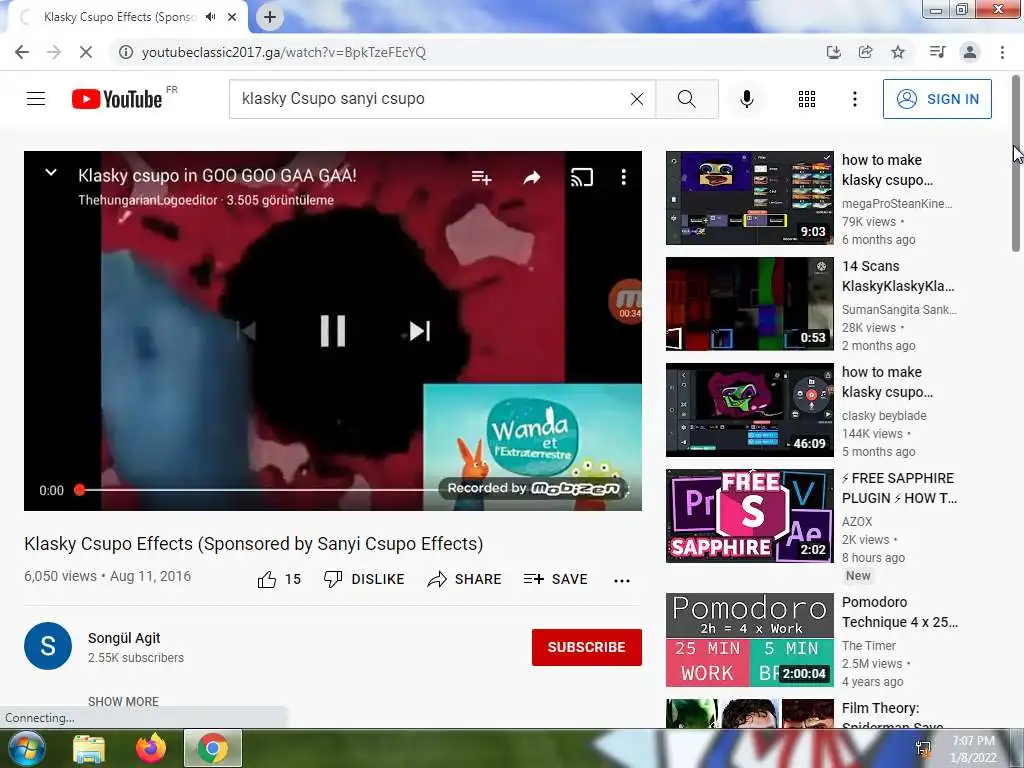Open the FREE SAPPHIRE PLUGIN video title

coord(899,488)
